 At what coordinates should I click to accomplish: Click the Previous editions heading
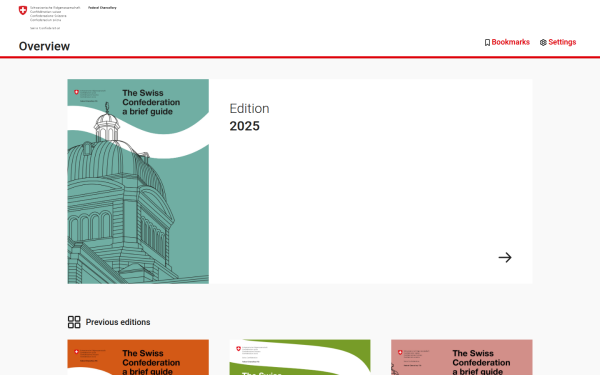(118, 322)
